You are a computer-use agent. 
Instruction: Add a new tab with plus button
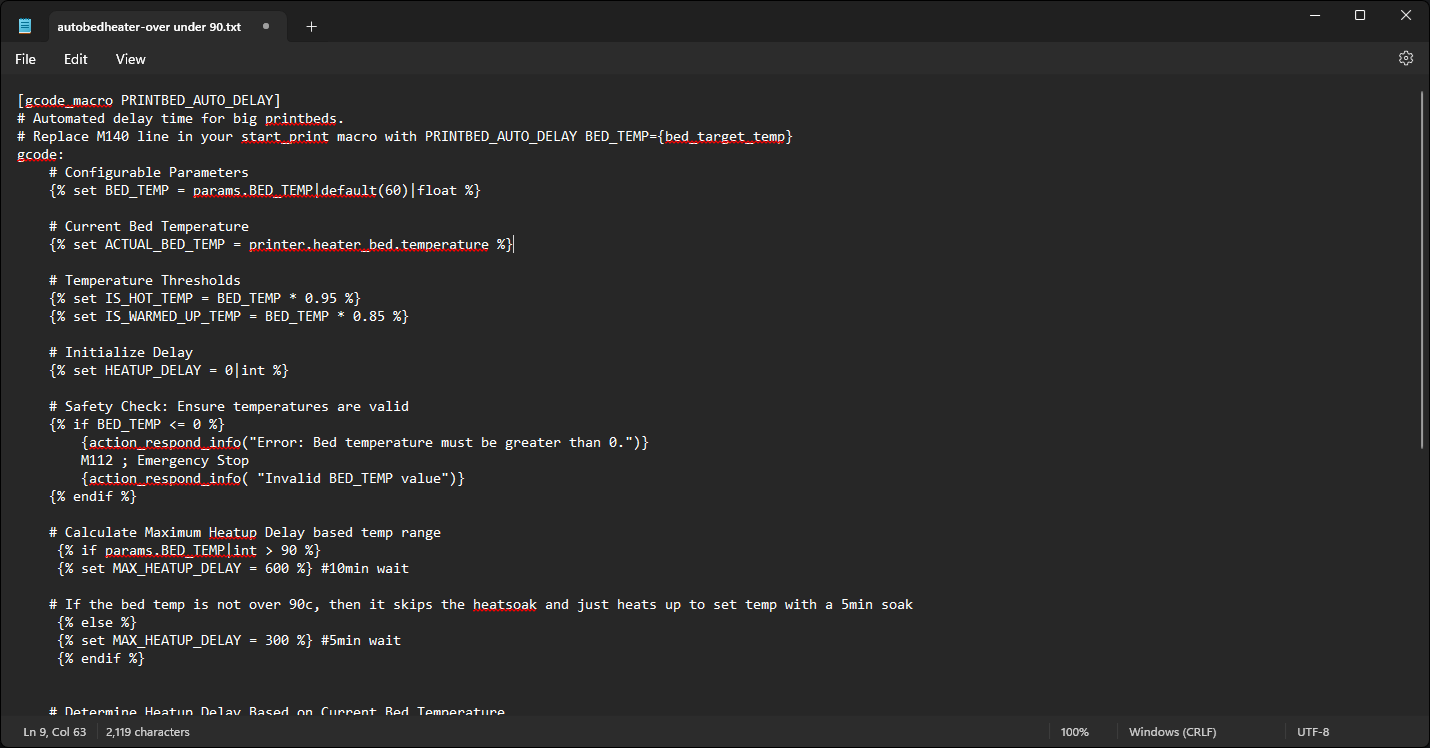(x=311, y=27)
